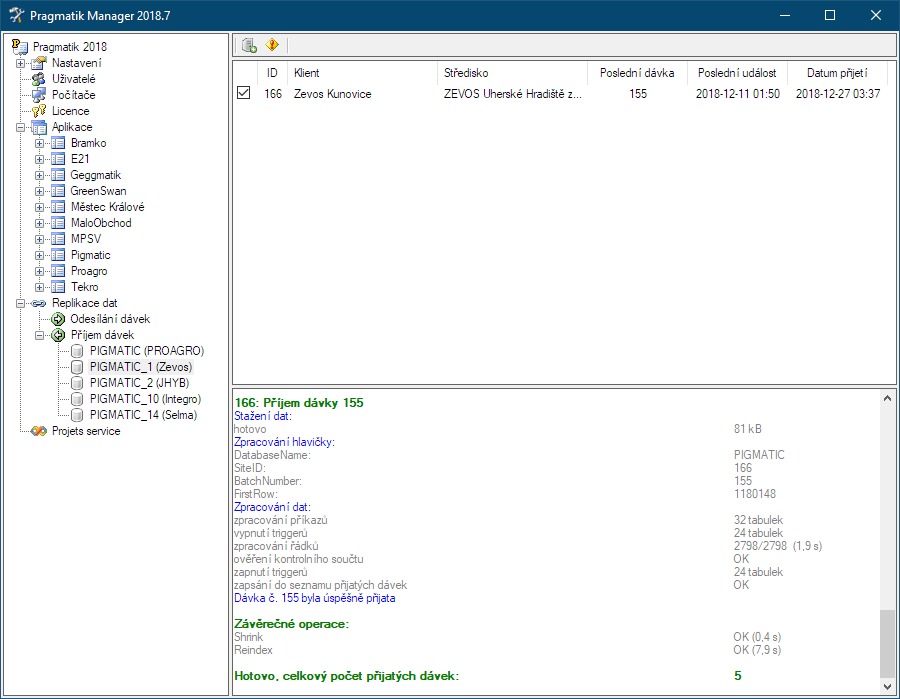Click the log panel scroll down arrow
The image size is (900, 699).
887,686
